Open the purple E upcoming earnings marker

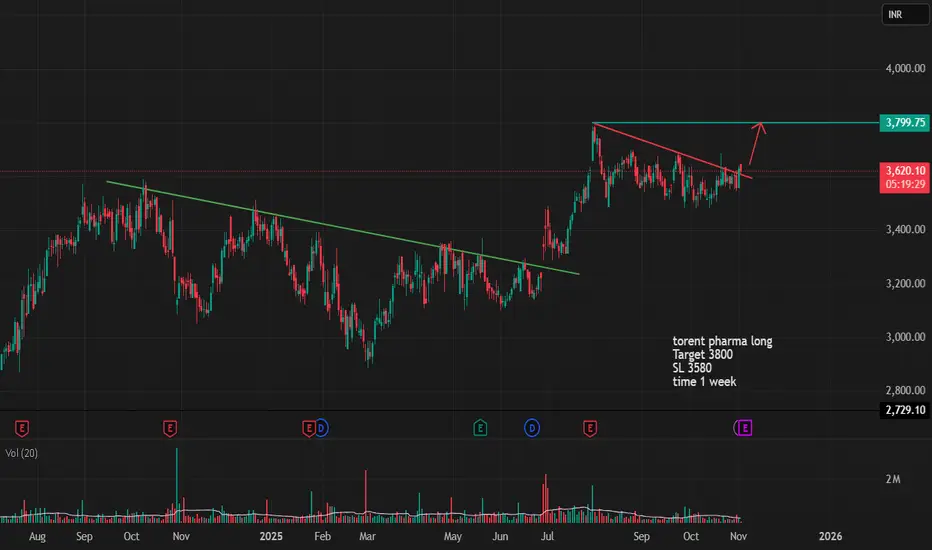[x=745, y=428]
